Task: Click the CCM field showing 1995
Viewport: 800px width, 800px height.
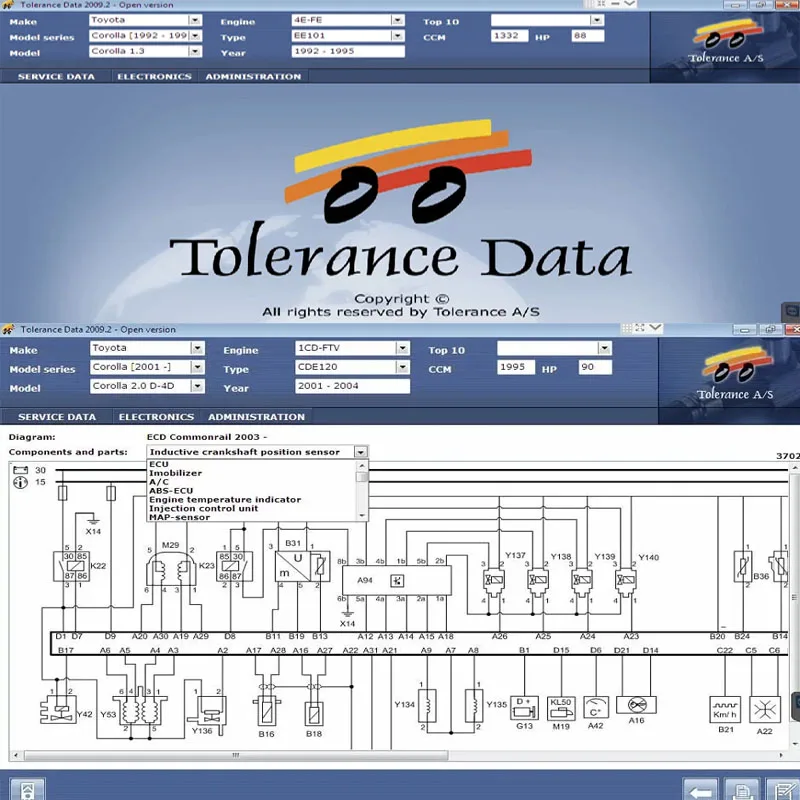Action: click(516, 367)
